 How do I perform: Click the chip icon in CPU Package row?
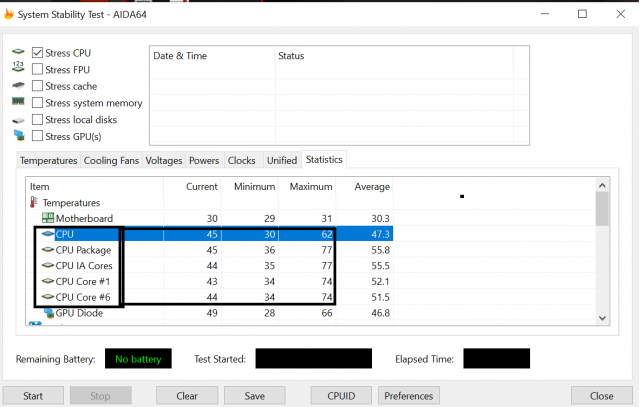(x=48, y=249)
